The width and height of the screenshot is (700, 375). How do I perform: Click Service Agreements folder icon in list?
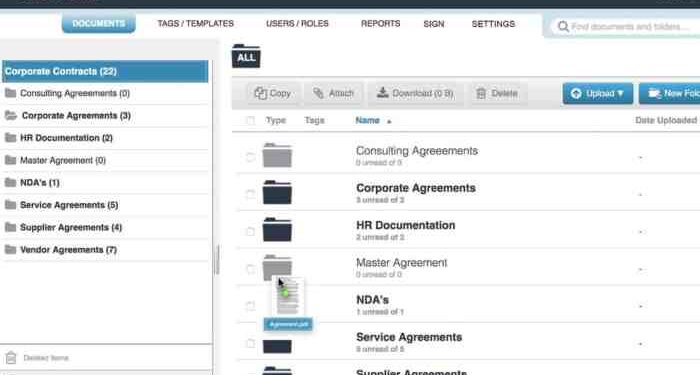coord(277,346)
